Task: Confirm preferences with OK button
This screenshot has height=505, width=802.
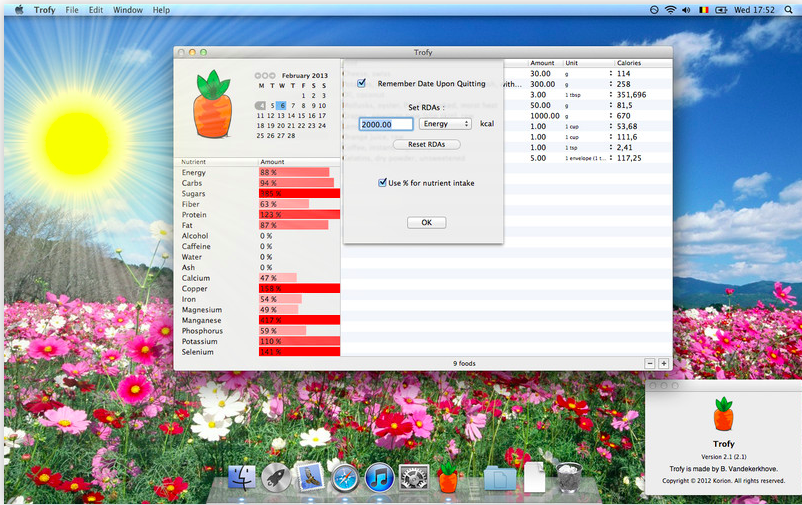Action: tap(427, 223)
